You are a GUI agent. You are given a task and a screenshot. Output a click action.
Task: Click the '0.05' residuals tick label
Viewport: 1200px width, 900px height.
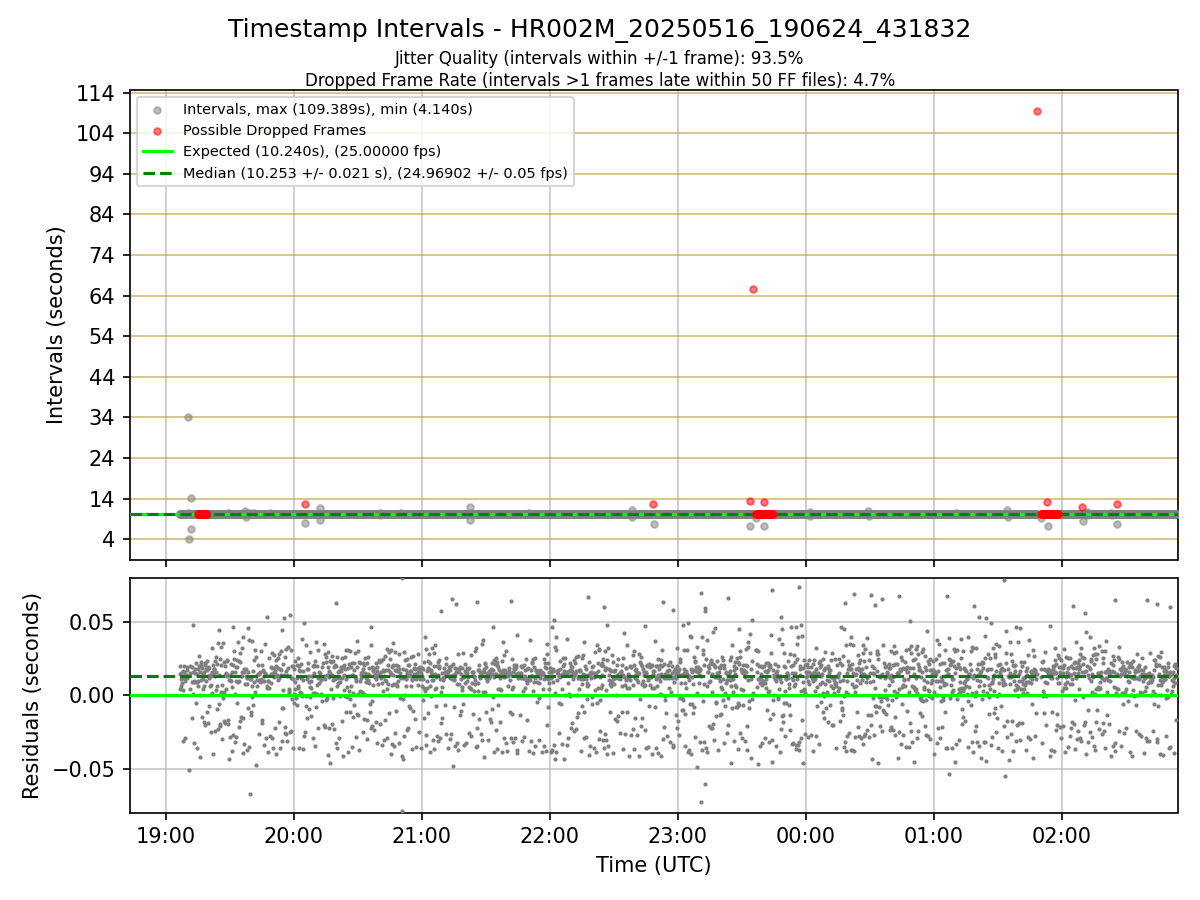(93, 622)
